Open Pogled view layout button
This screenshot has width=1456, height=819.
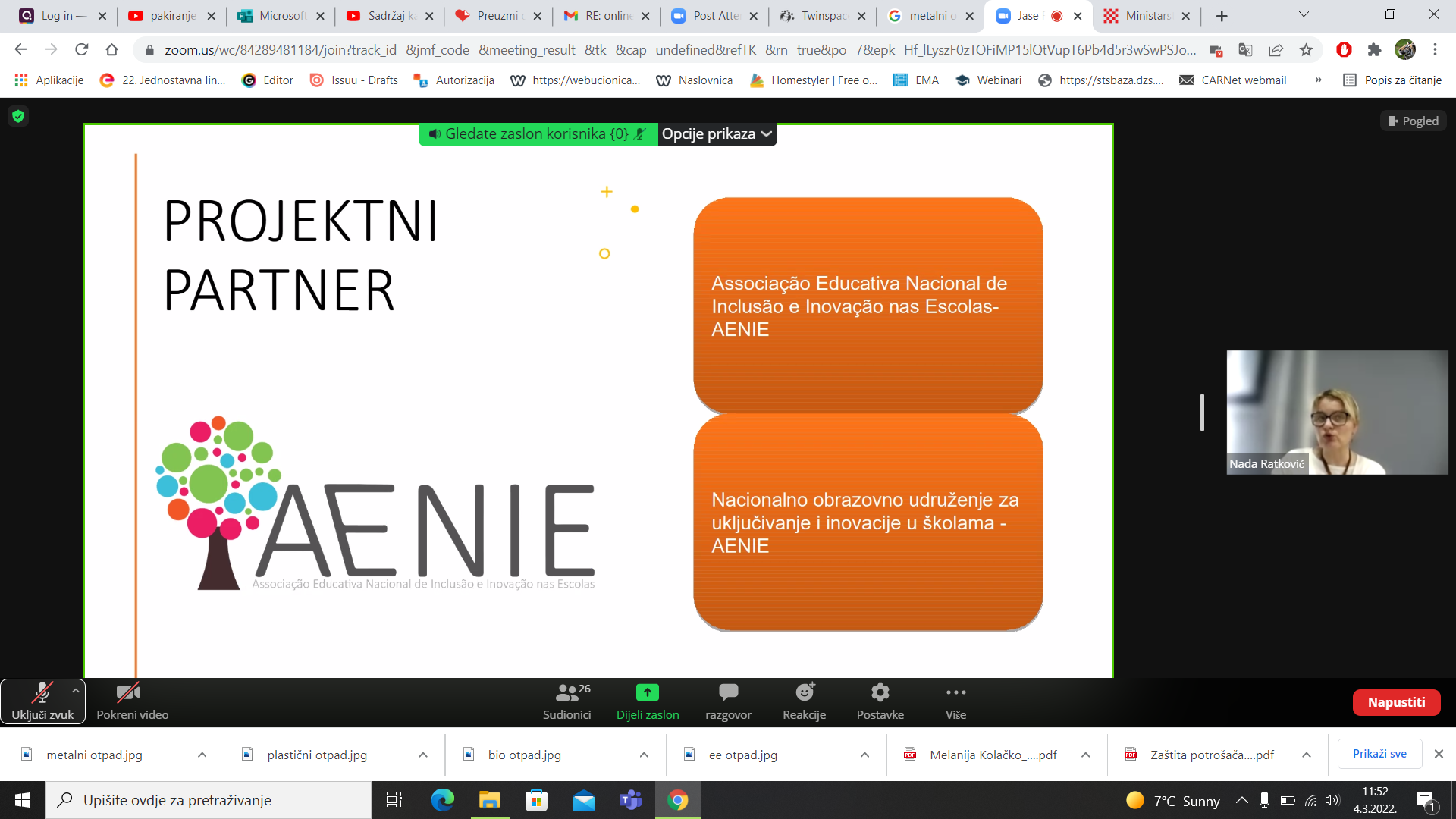[1413, 121]
